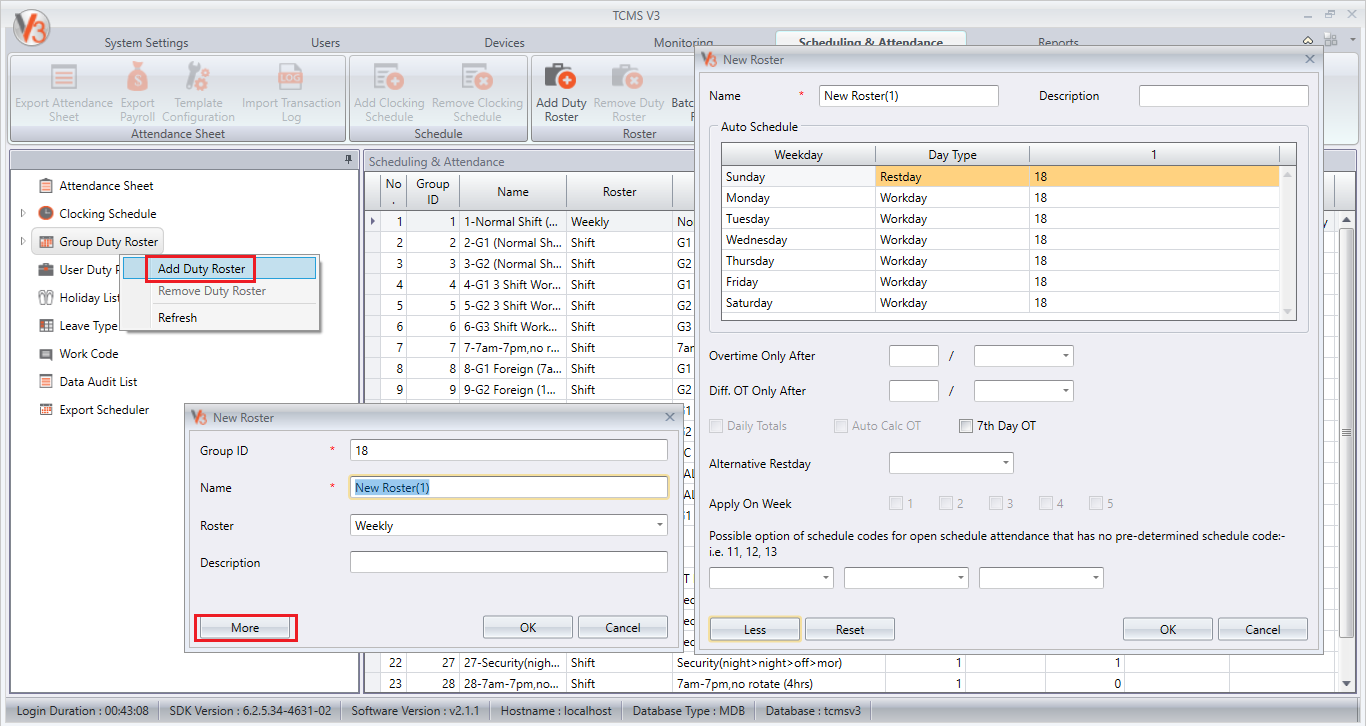Open Attendance Sheet in the sidebar tree
The height and width of the screenshot is (726, 1366).
[x=106, y=186]
